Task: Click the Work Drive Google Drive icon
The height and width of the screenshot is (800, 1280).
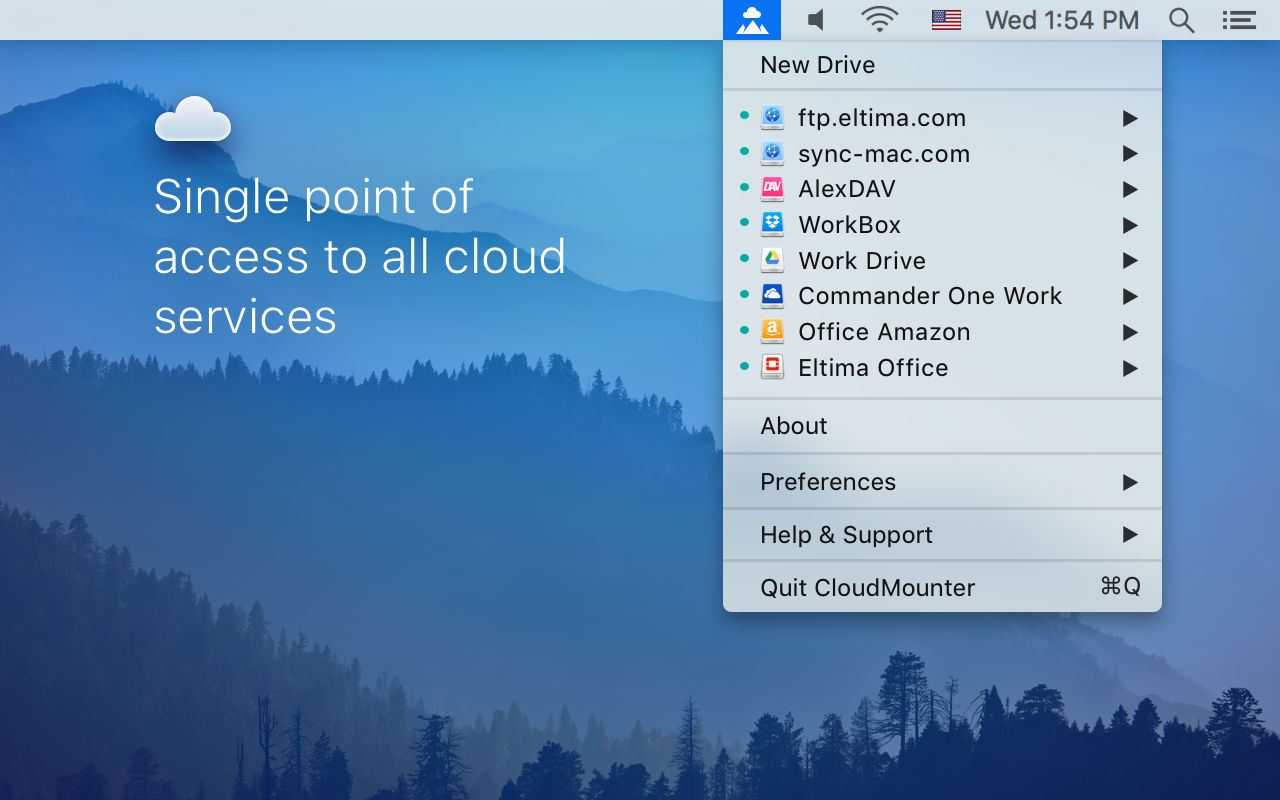Action: (772, 260)
